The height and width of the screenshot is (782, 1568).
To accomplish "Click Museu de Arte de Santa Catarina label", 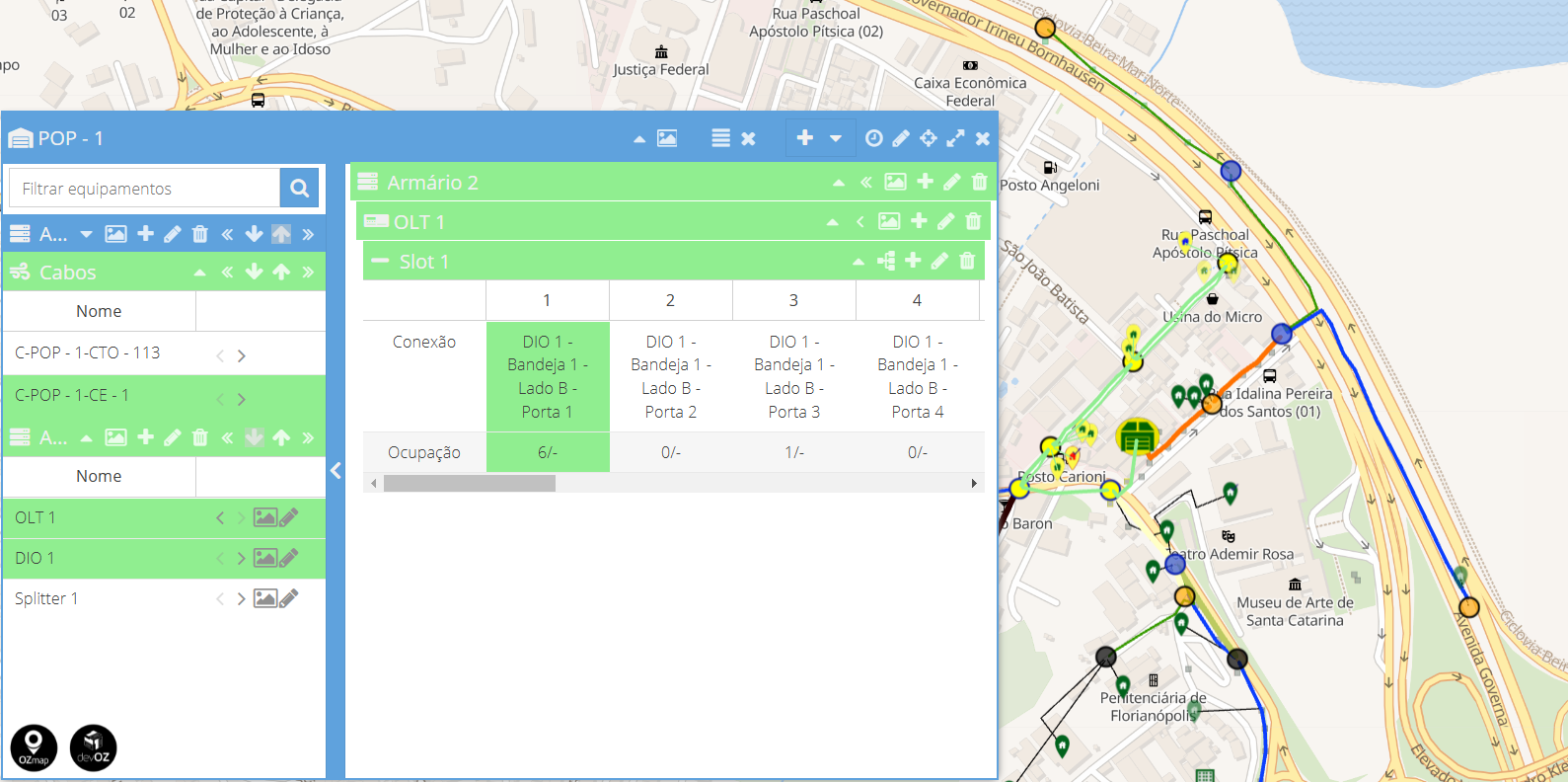I will point(1295,611).
